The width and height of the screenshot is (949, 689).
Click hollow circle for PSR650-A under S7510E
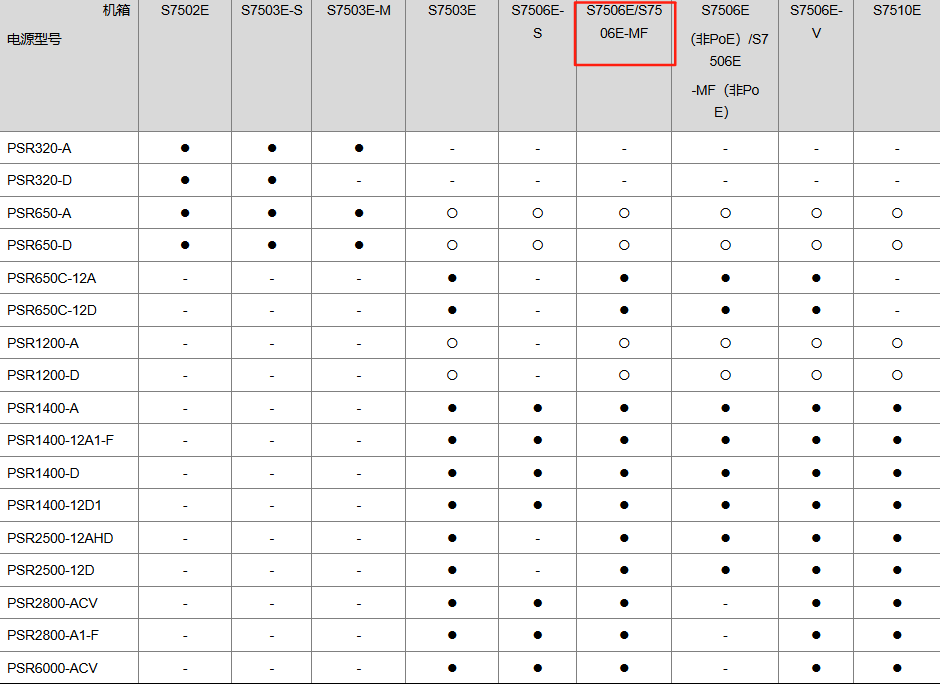pos(897,213)
